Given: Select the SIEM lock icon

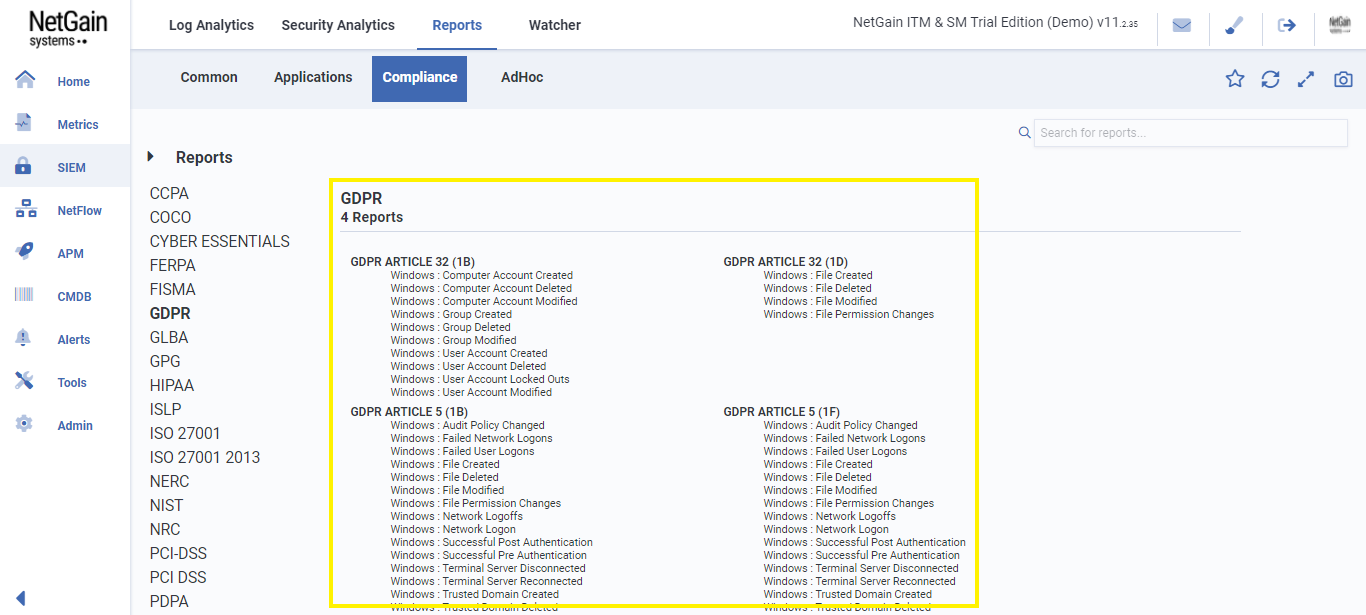Looking at the screenshot, I should [x=25, y=166].
